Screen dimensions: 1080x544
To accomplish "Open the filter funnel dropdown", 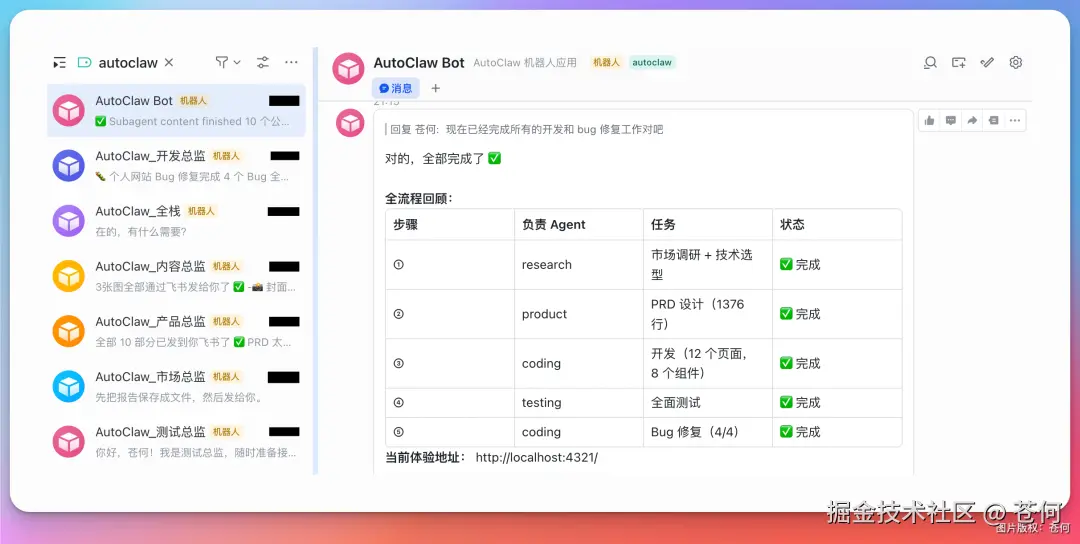I will click(x=227, y=63).
